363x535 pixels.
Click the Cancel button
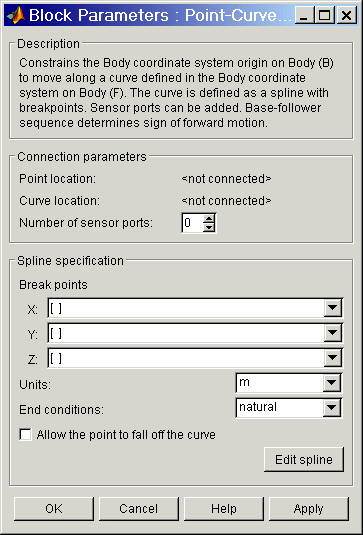(x=139, y=509)
